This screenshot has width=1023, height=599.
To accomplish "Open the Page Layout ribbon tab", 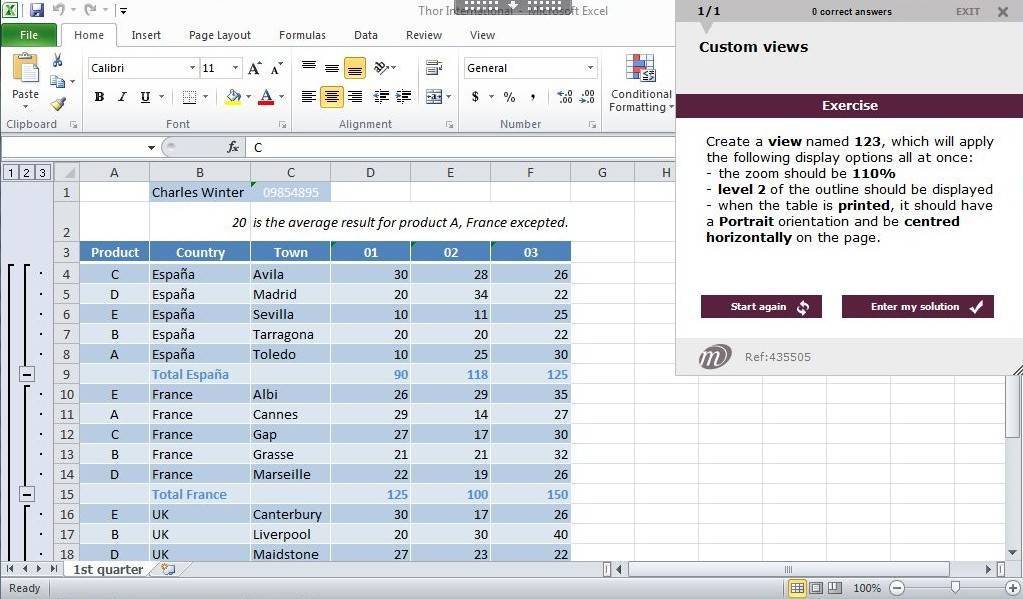I will 219,35.
